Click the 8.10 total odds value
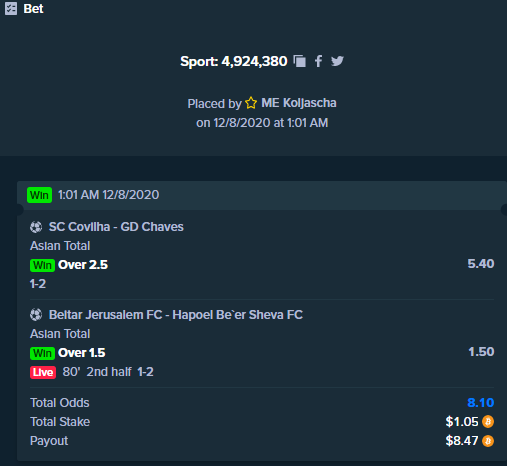The width and height of the screenshot is (507, 466). [480, 403]
